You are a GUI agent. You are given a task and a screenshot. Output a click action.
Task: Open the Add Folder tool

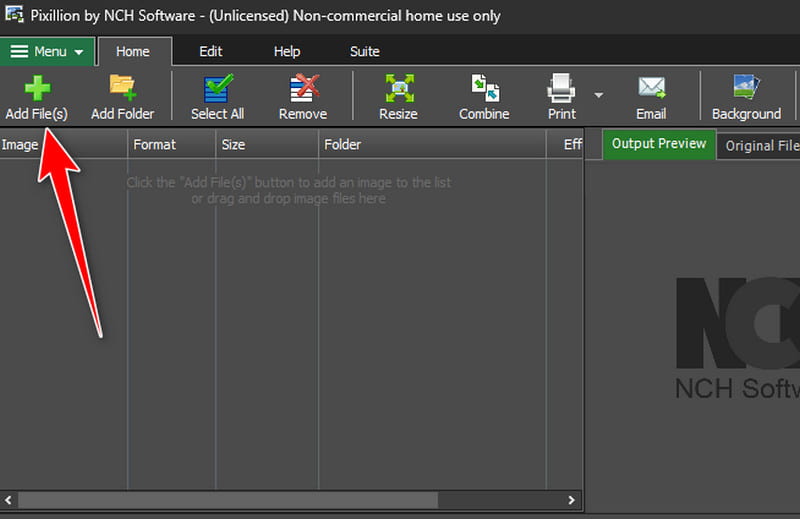[122, 97]
